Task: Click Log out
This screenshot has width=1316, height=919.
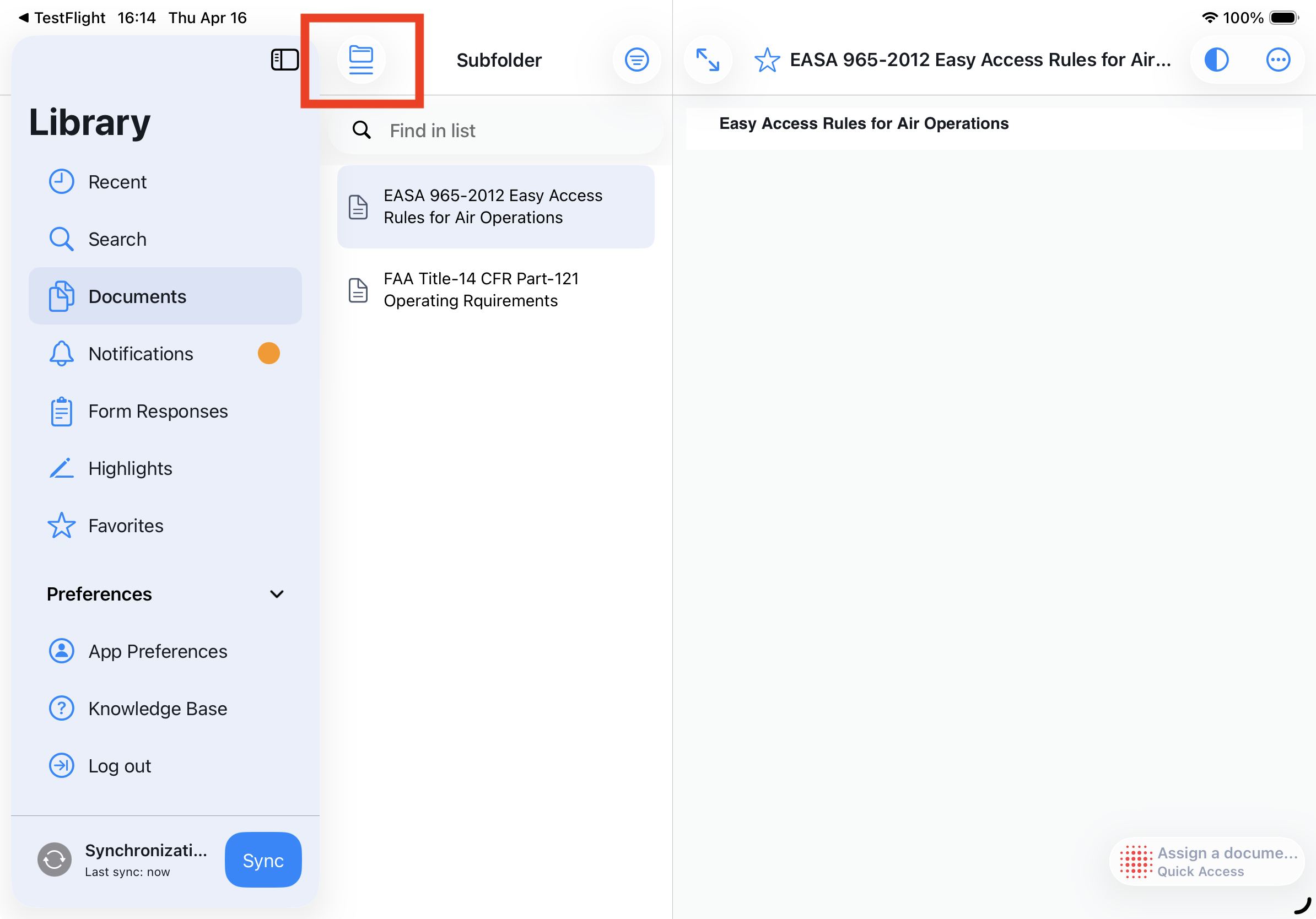Action: [x=119, y=766]
